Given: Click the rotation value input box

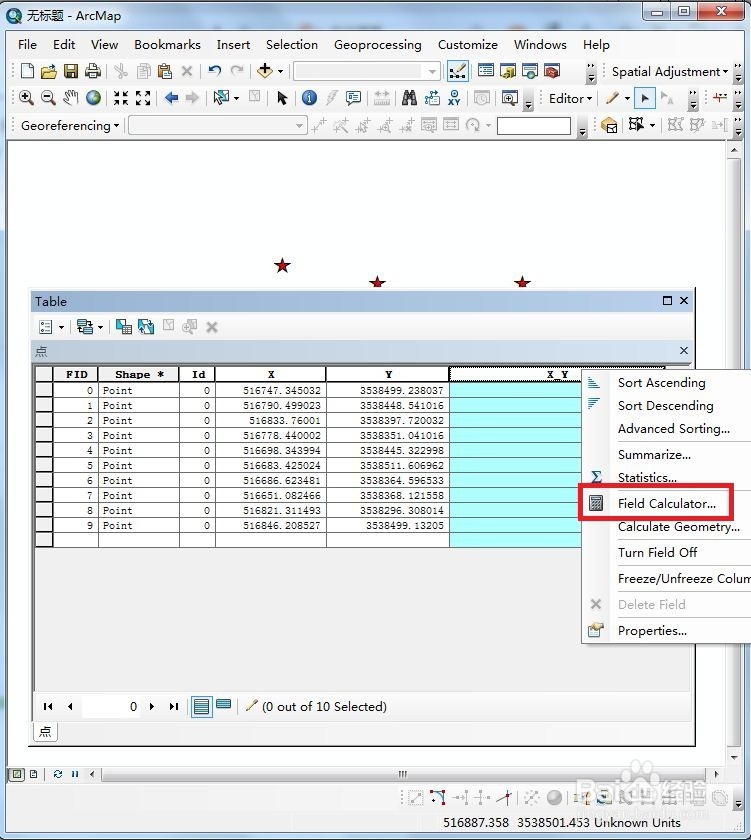Looking at the screenshot, I should coord(534,125).
